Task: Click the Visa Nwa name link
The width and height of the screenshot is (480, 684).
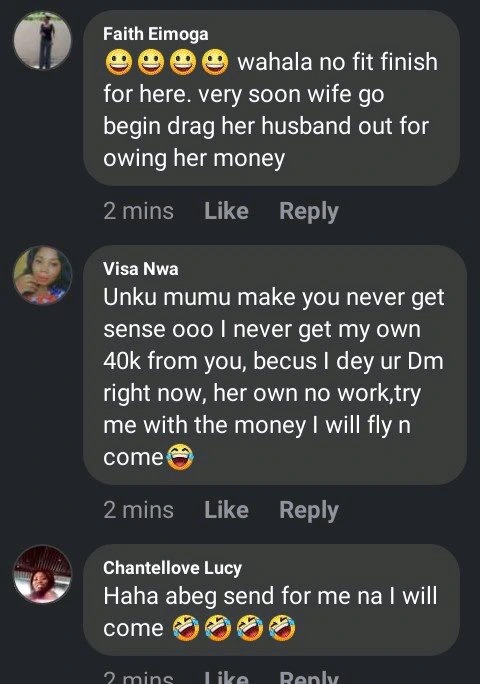Action: pos(141,269)
